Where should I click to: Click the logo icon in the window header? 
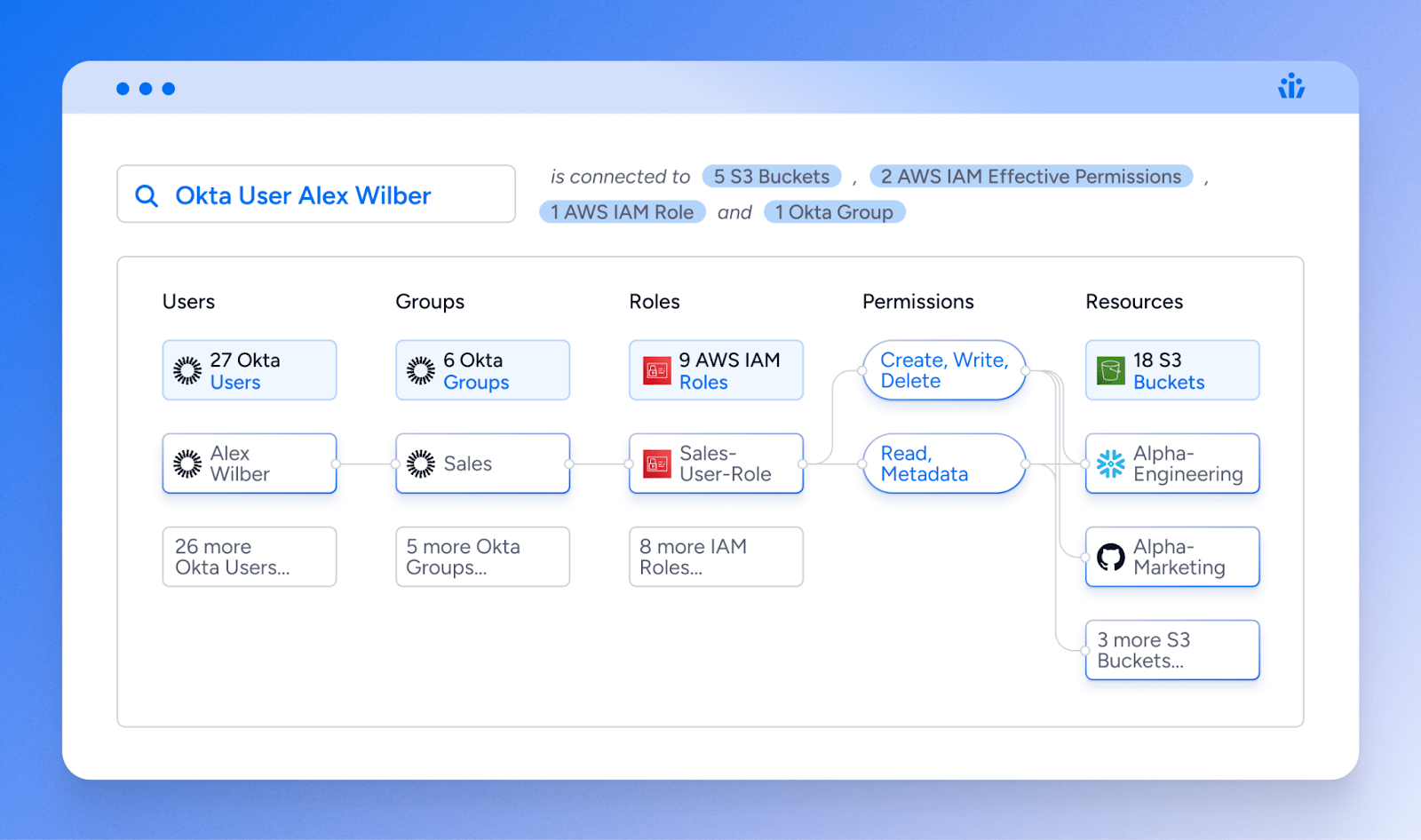1291,86
